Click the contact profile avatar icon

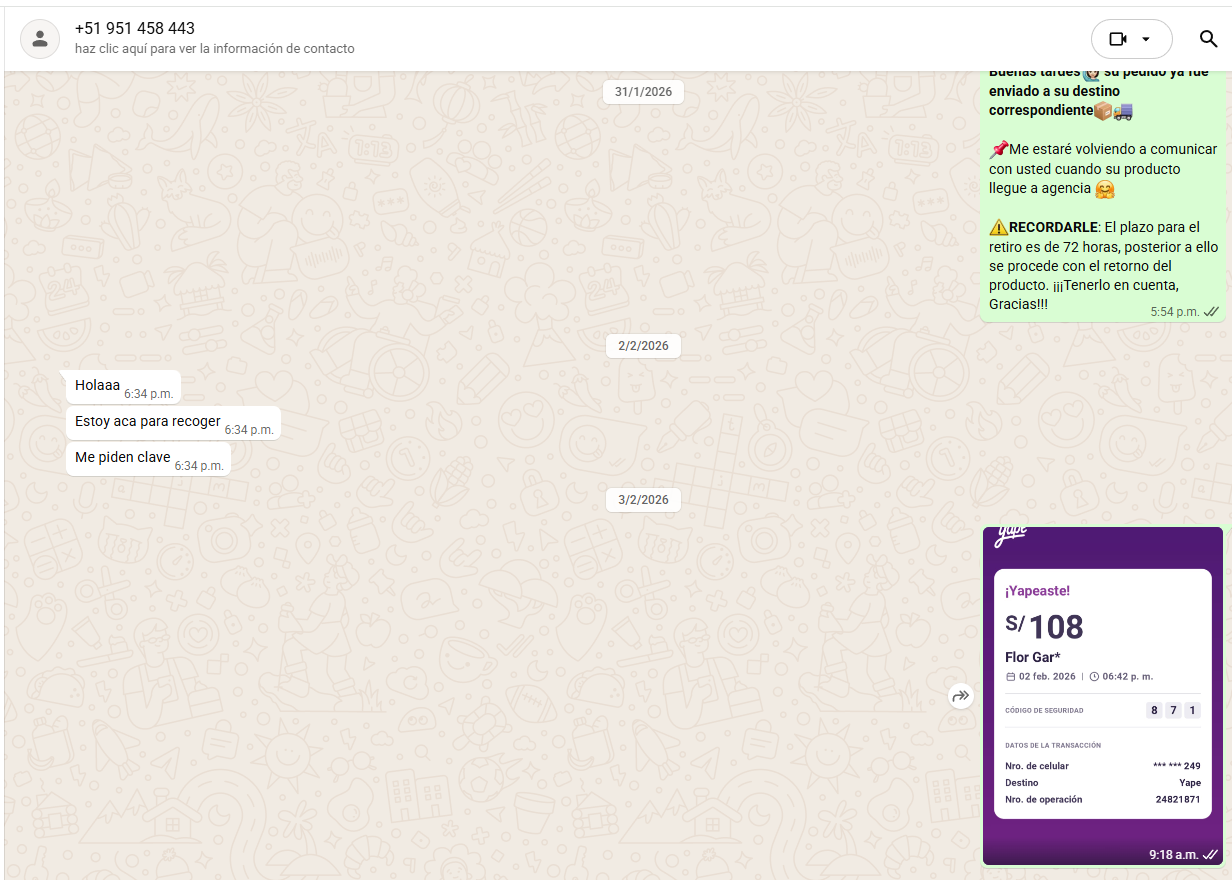40,39
